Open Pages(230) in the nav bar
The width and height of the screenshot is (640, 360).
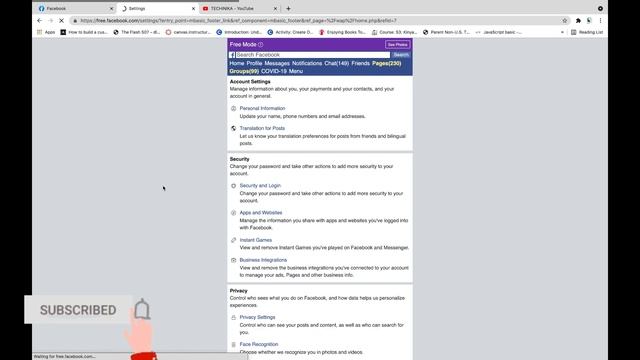click(387, 64)
